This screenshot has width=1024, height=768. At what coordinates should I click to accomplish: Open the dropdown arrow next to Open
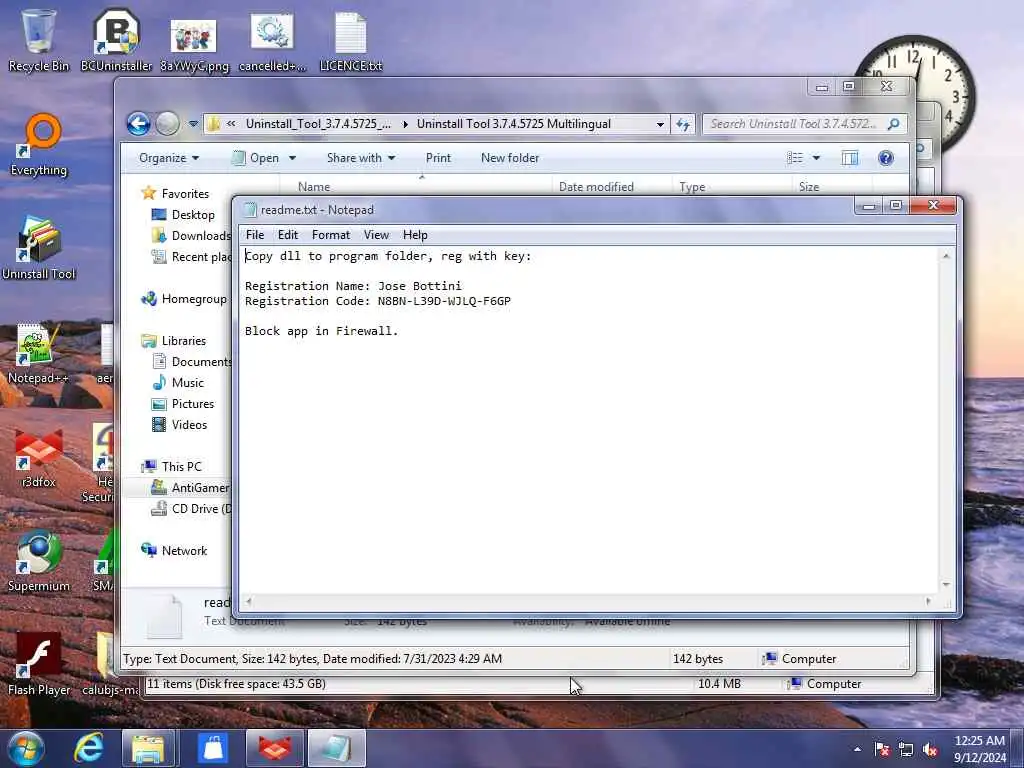293,158
